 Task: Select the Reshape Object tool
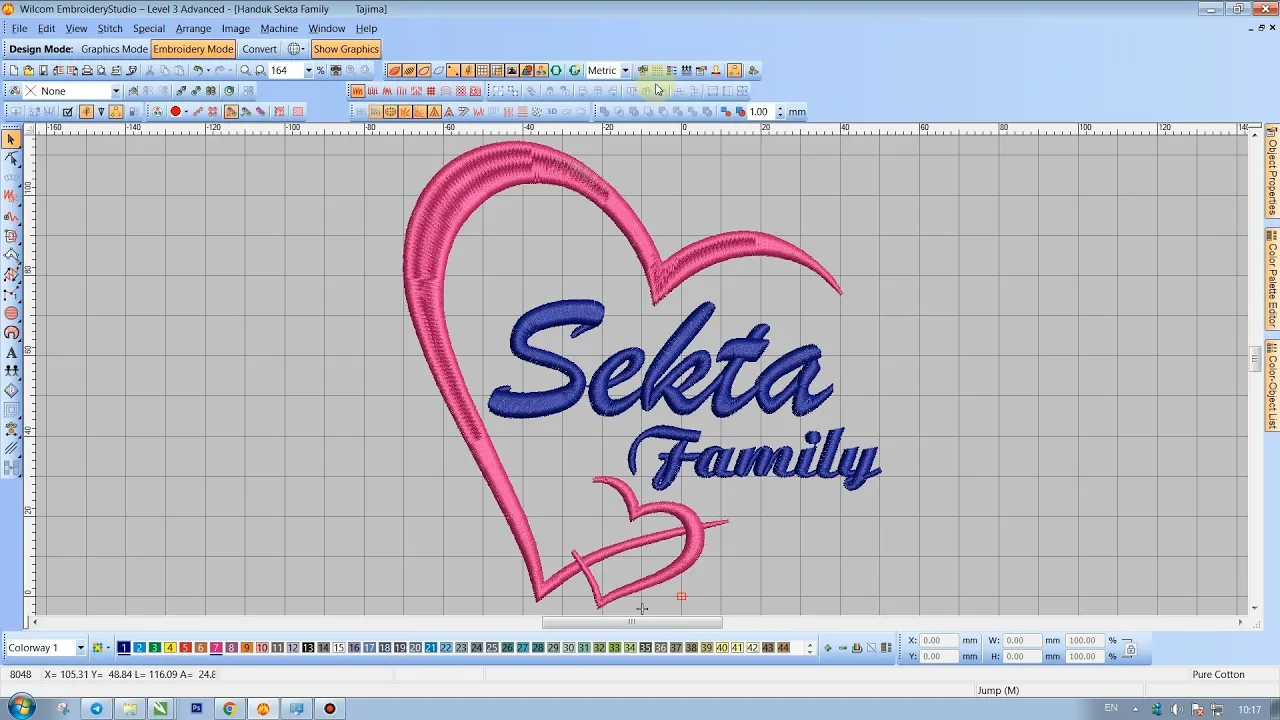(12, 159)
